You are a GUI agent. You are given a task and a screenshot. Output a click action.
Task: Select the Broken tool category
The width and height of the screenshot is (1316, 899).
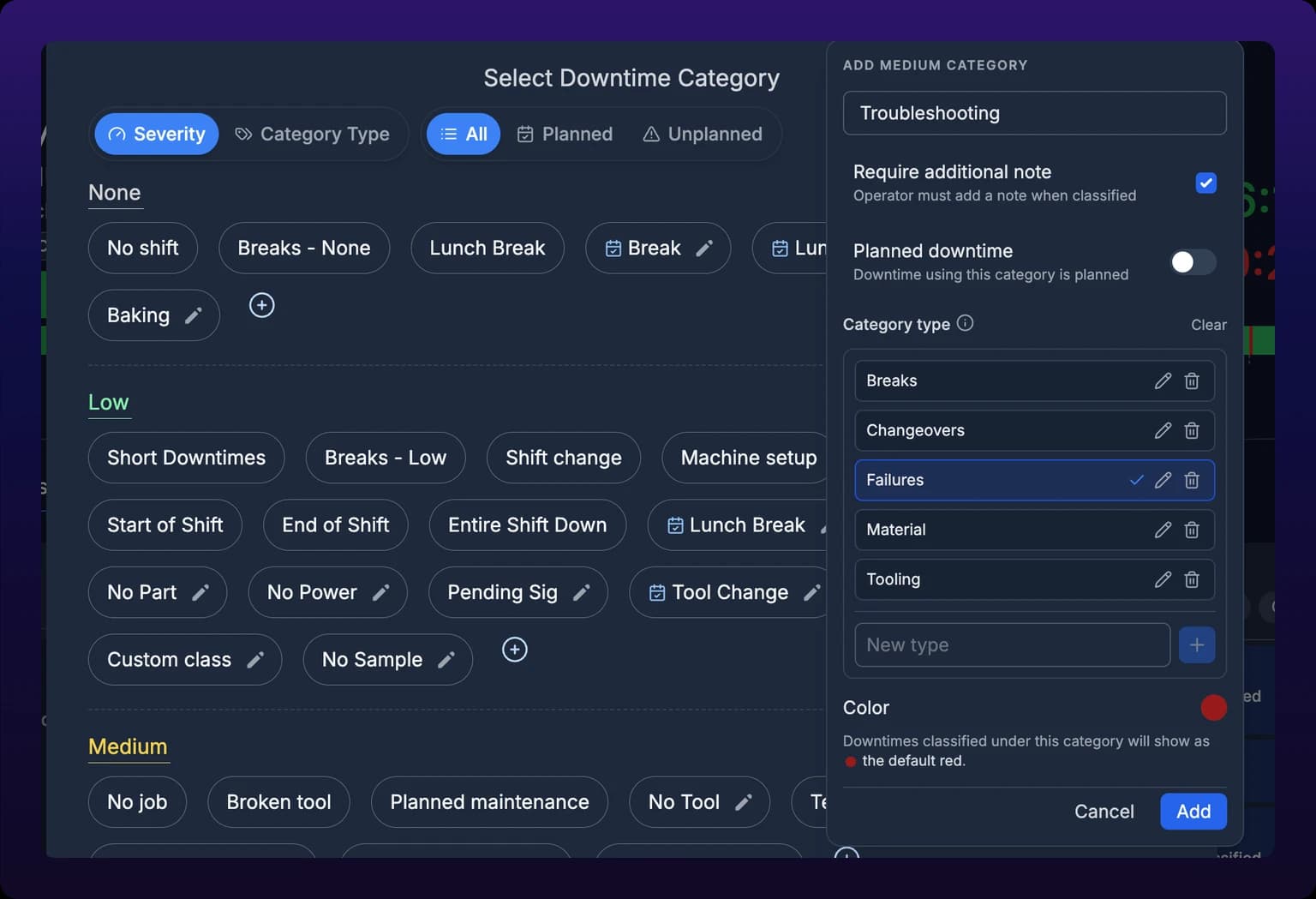tap(278, 802)
